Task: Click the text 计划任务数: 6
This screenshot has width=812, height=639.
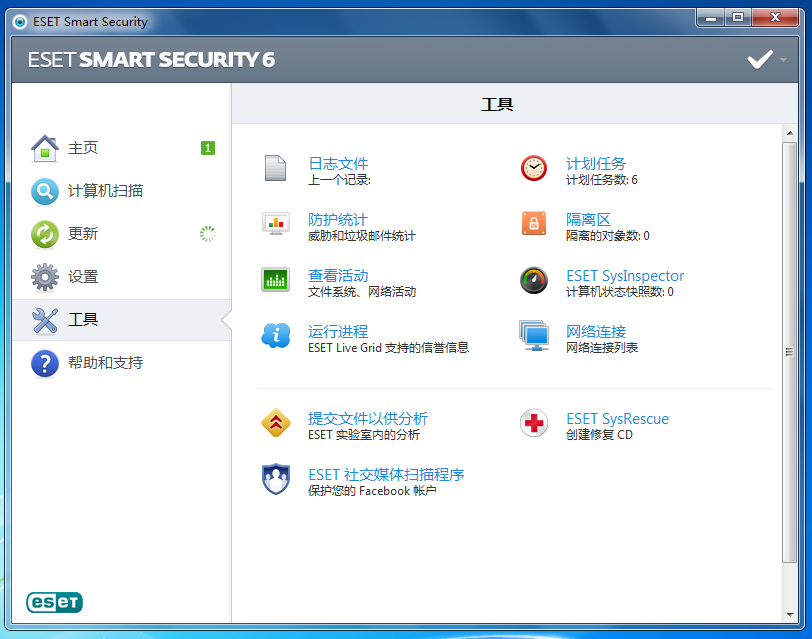Action: pyautogui.click(x=601, y=180)
